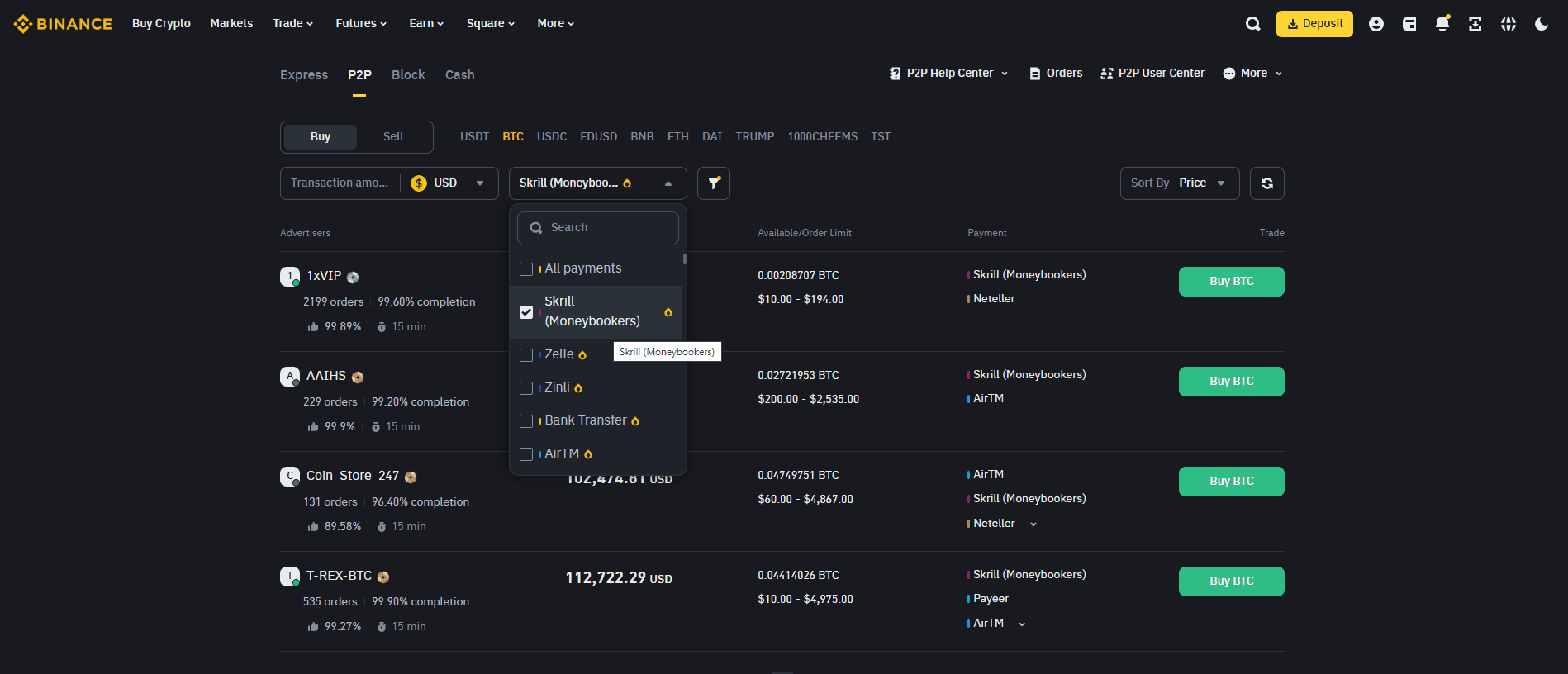Click 1xVIP advertiser avatar
Viewport: 1568px width, 674px height.
click(x=290, y=277)
